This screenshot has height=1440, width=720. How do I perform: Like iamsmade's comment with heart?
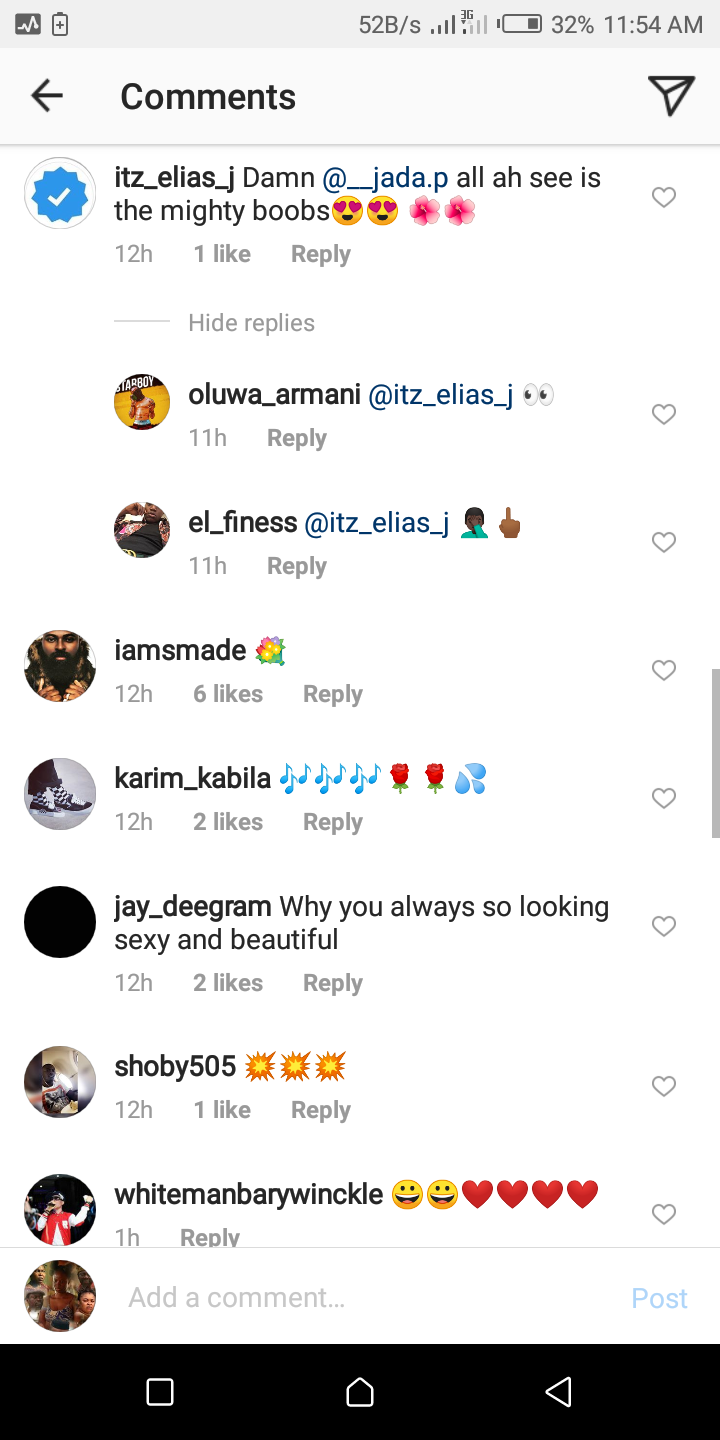click(x=664, y=670)
